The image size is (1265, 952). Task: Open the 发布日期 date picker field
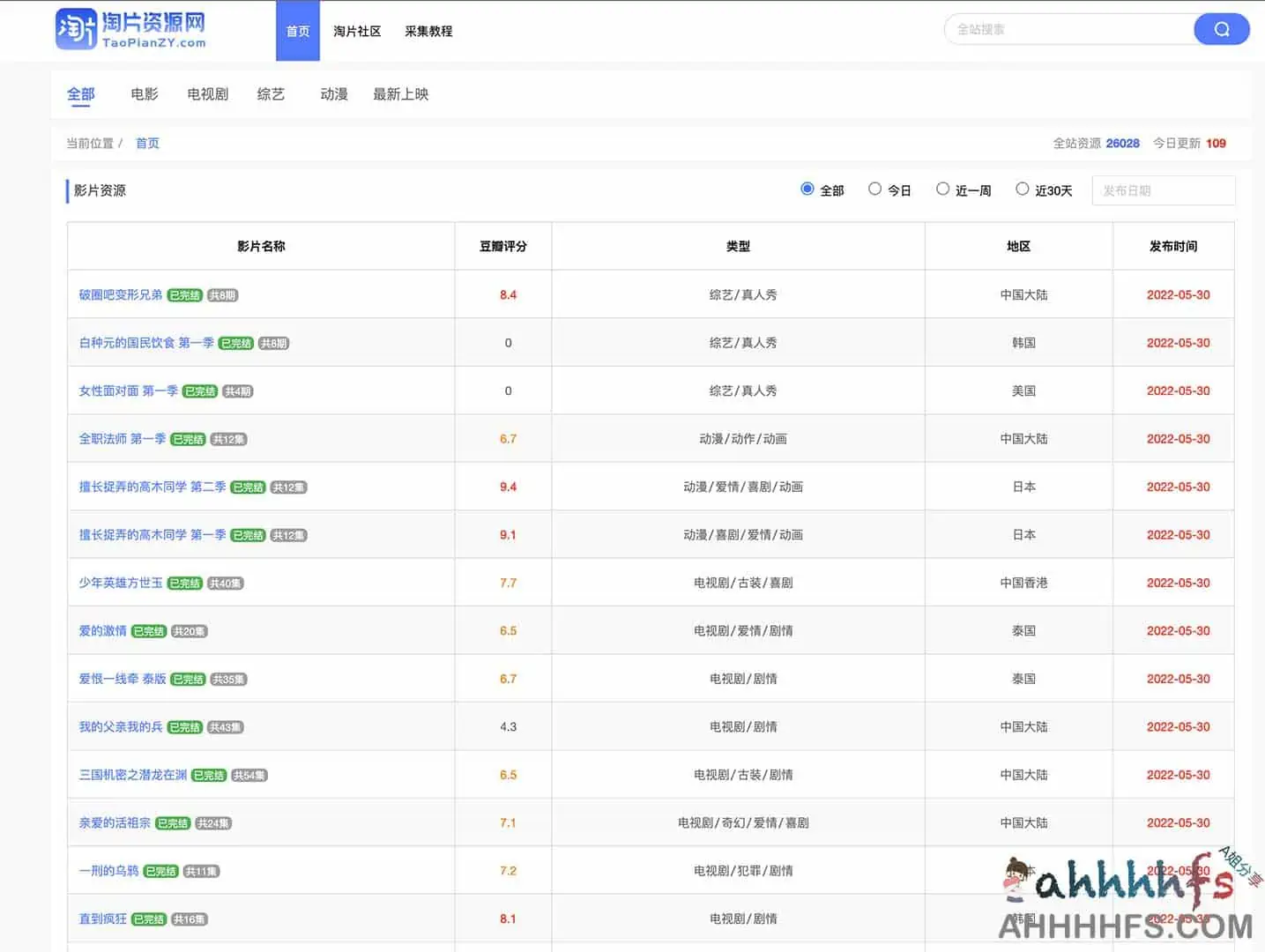click(x=1163, y=190)
